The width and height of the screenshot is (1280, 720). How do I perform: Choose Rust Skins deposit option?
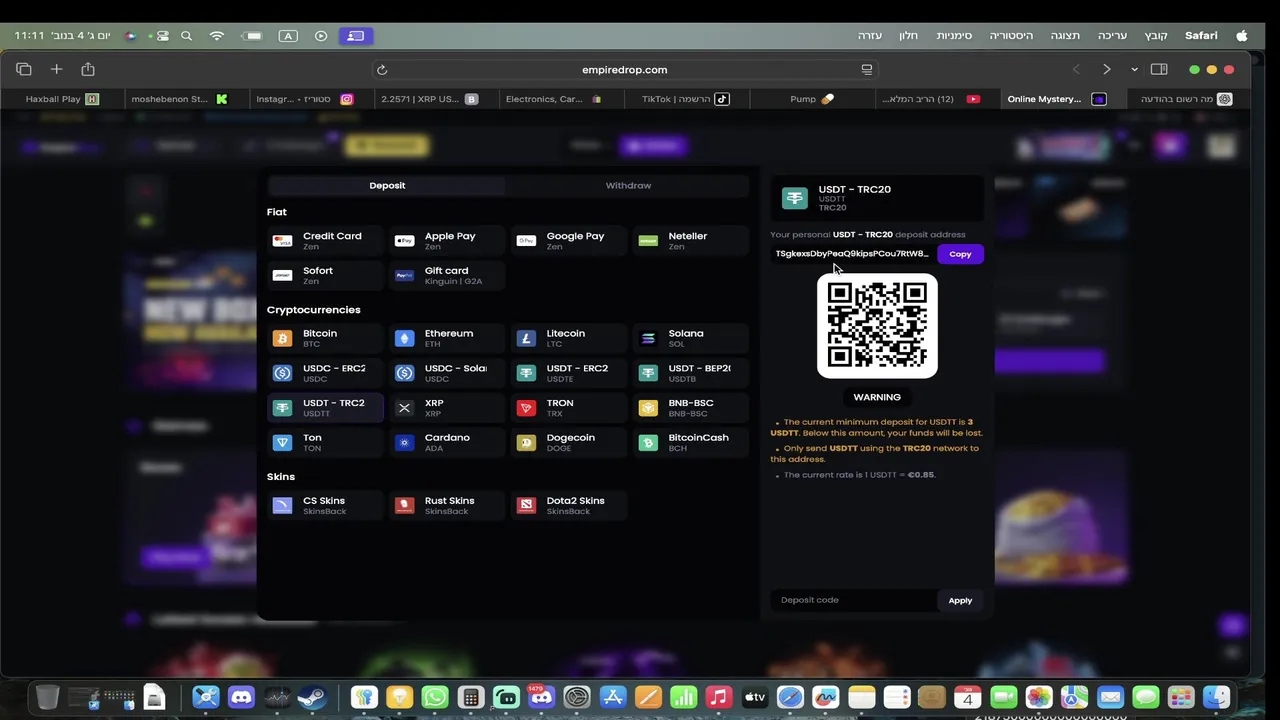tap(447, 505)
